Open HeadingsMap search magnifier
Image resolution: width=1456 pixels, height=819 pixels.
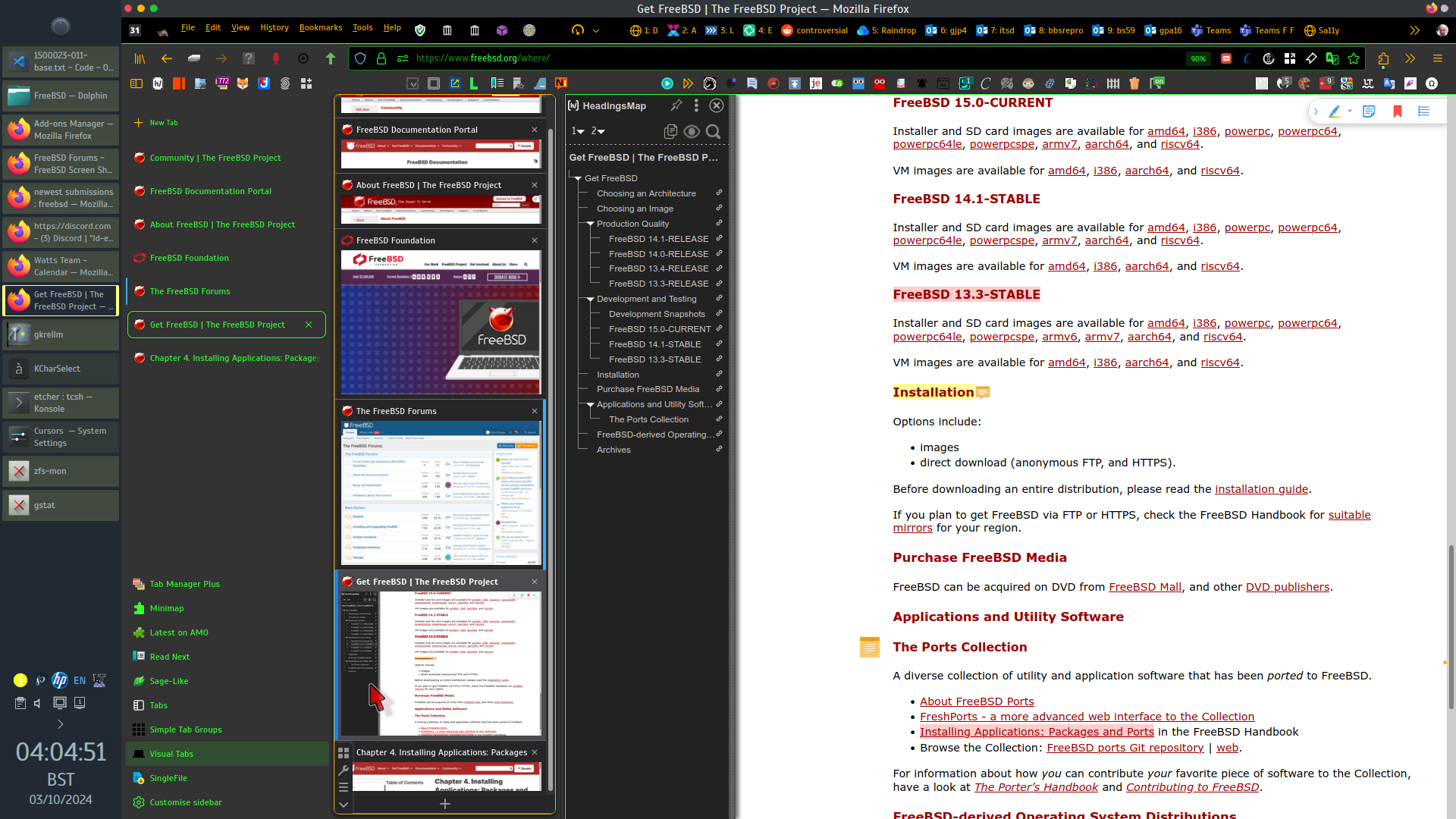[x=713, y=131]
